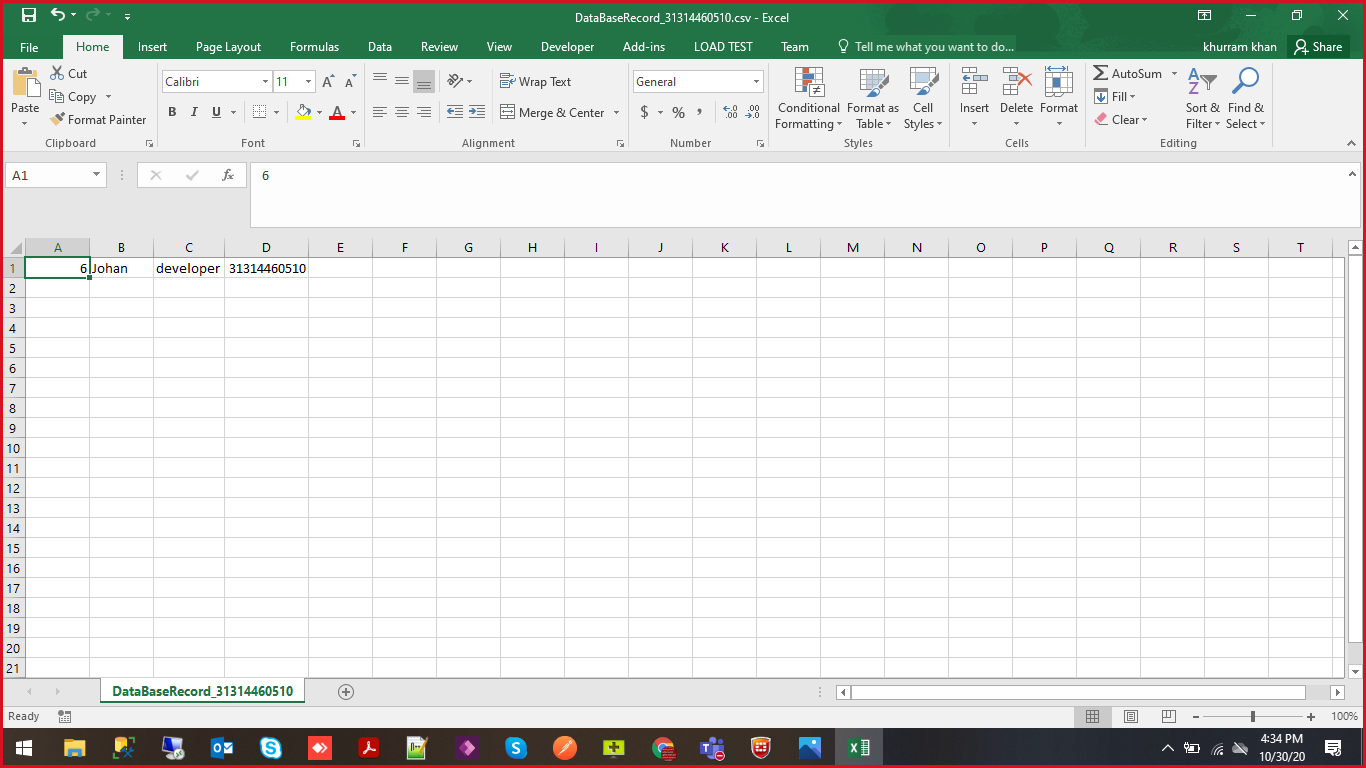Expand the Name Box dropdown arrow

point(97,175)
